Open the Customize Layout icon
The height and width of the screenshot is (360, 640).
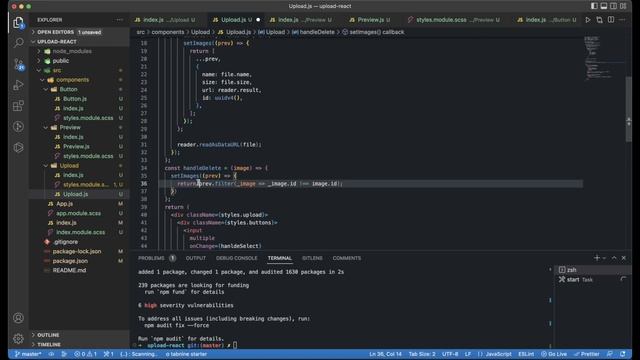[x=623, y=6]
